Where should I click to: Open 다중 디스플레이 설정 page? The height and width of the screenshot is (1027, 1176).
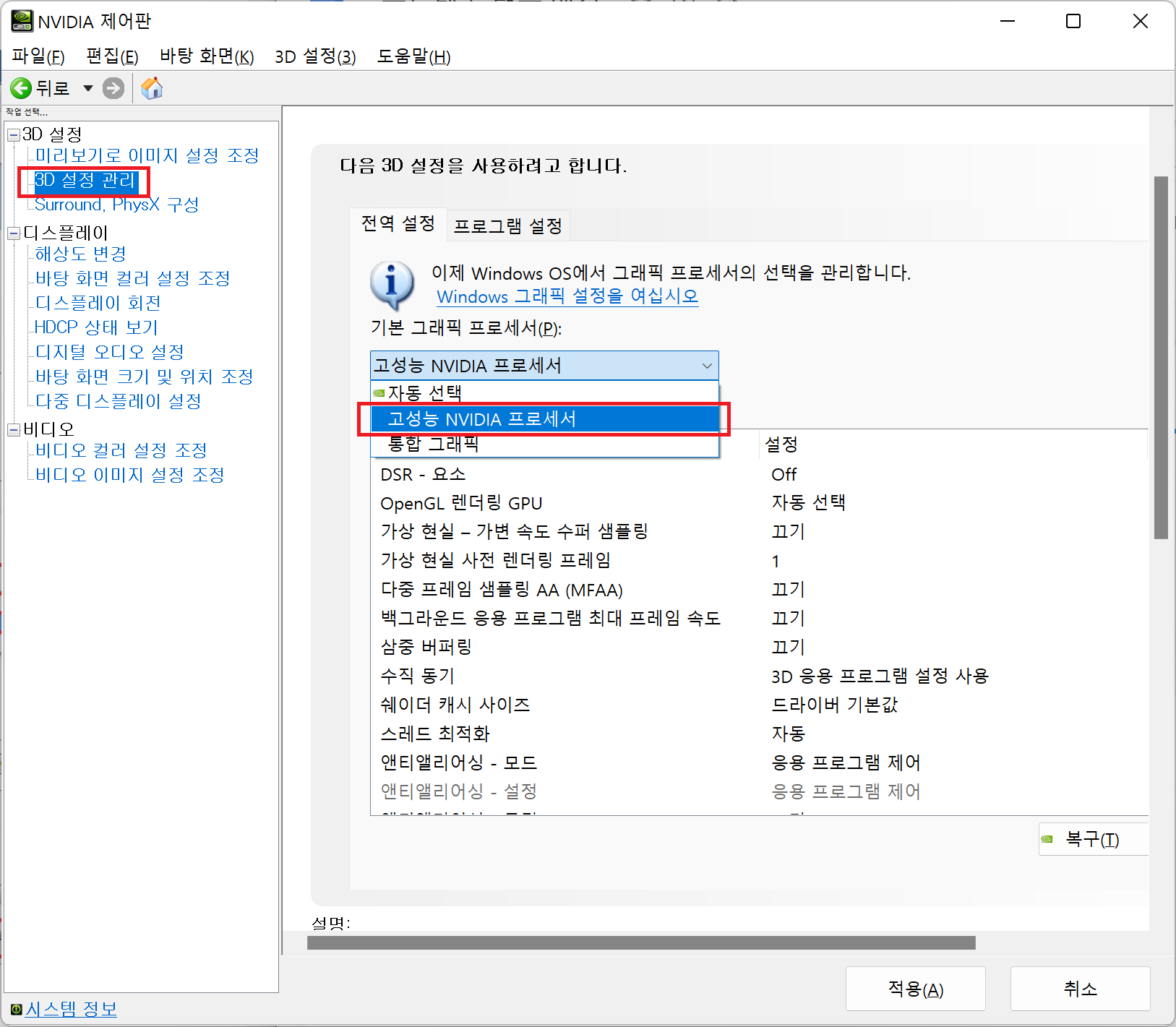(119, 401)
